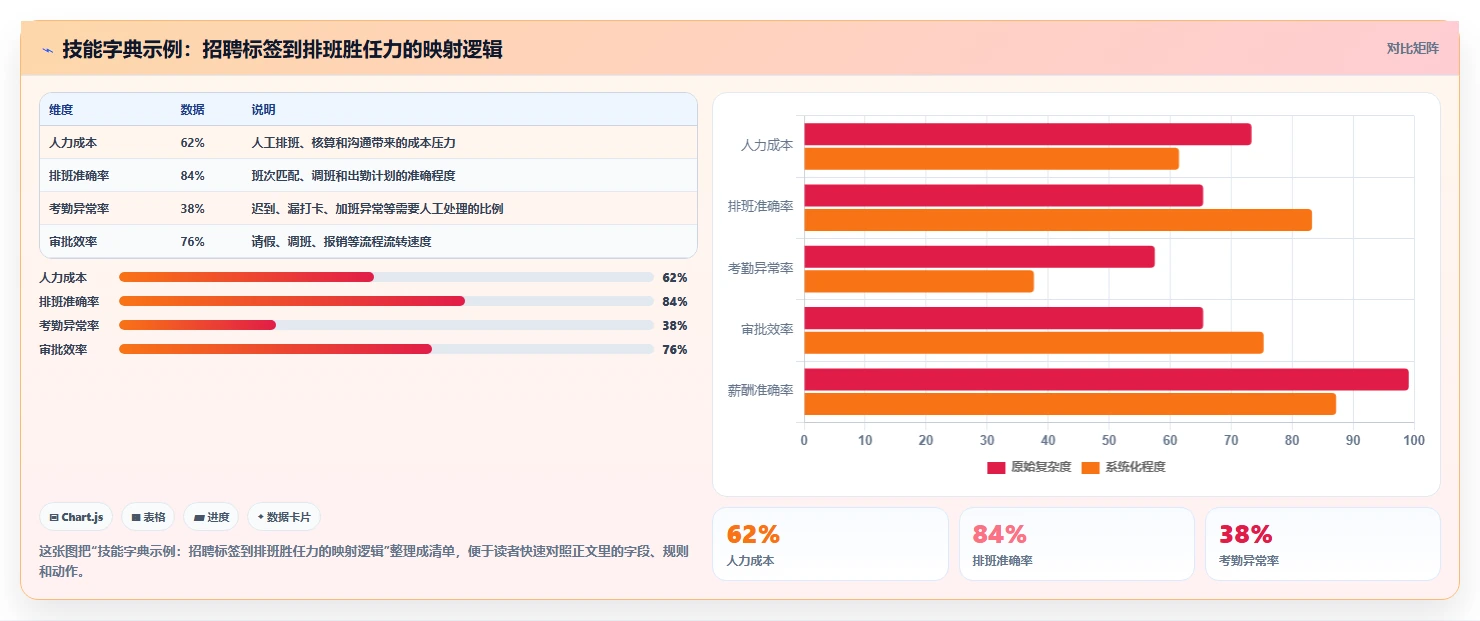Image resolution: width=1480 pixels, height=621 pixels.
Task: Toggle the 系统化程度 legend swatch
Action: (1090, 467)
